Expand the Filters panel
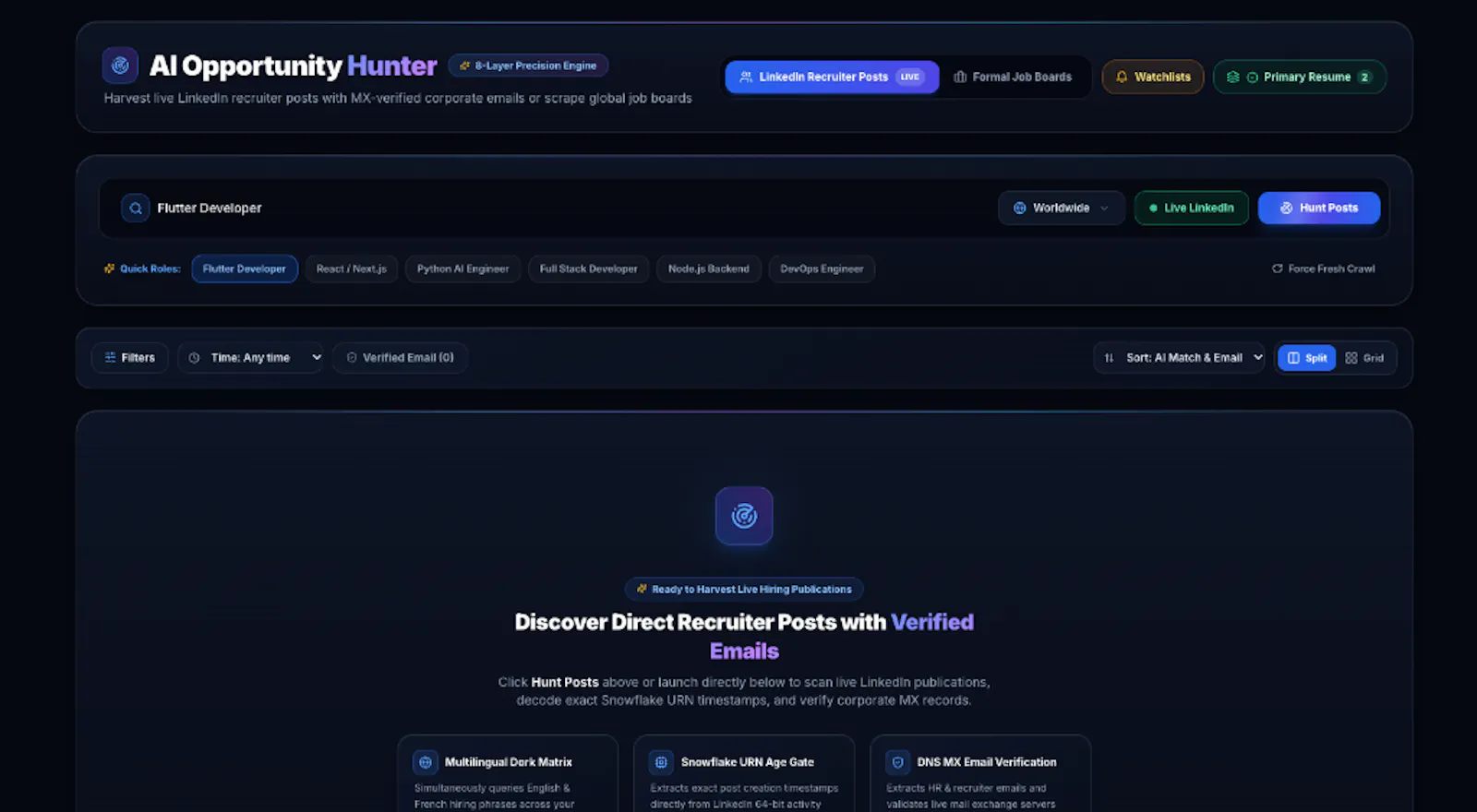The image size is (1477, 812). pos(129,358)
